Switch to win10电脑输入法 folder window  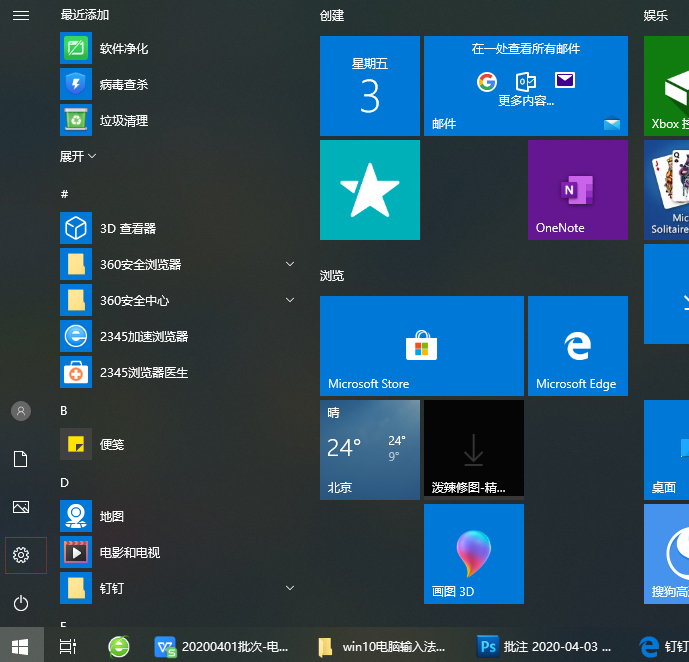(x=381, y=646)
